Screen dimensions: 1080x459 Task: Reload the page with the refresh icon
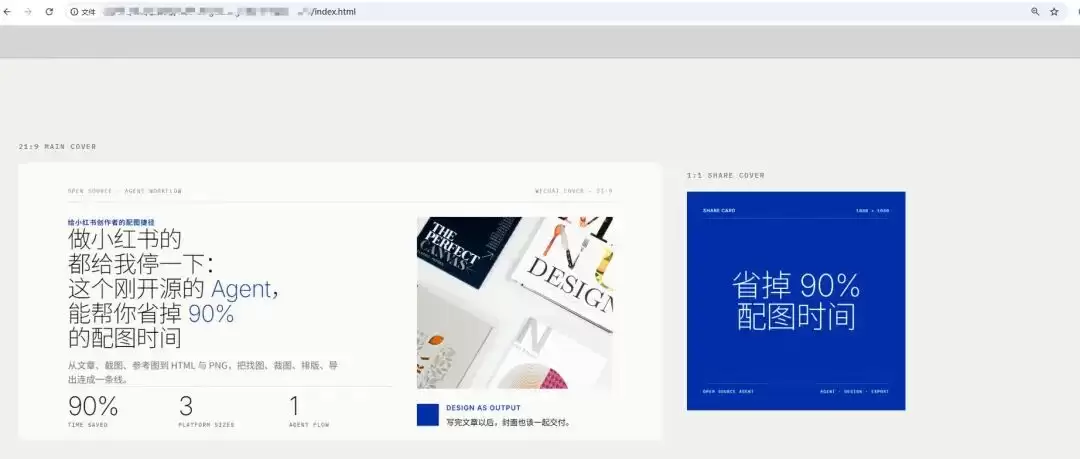coord(50,12)
